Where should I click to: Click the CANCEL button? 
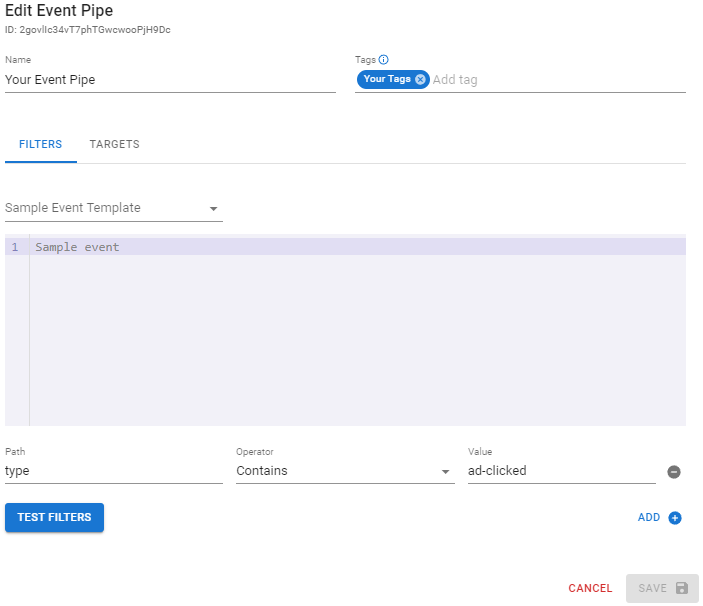590,588
